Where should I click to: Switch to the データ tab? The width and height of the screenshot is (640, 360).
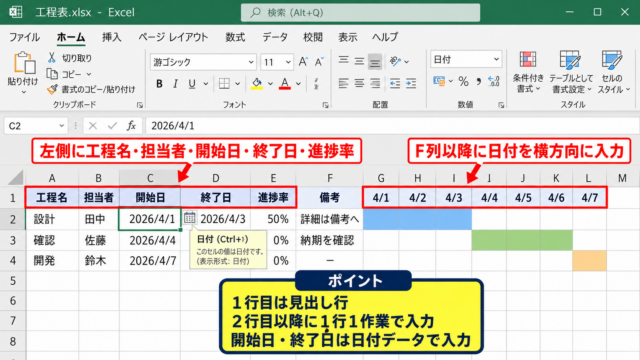[x=275, y=37]
